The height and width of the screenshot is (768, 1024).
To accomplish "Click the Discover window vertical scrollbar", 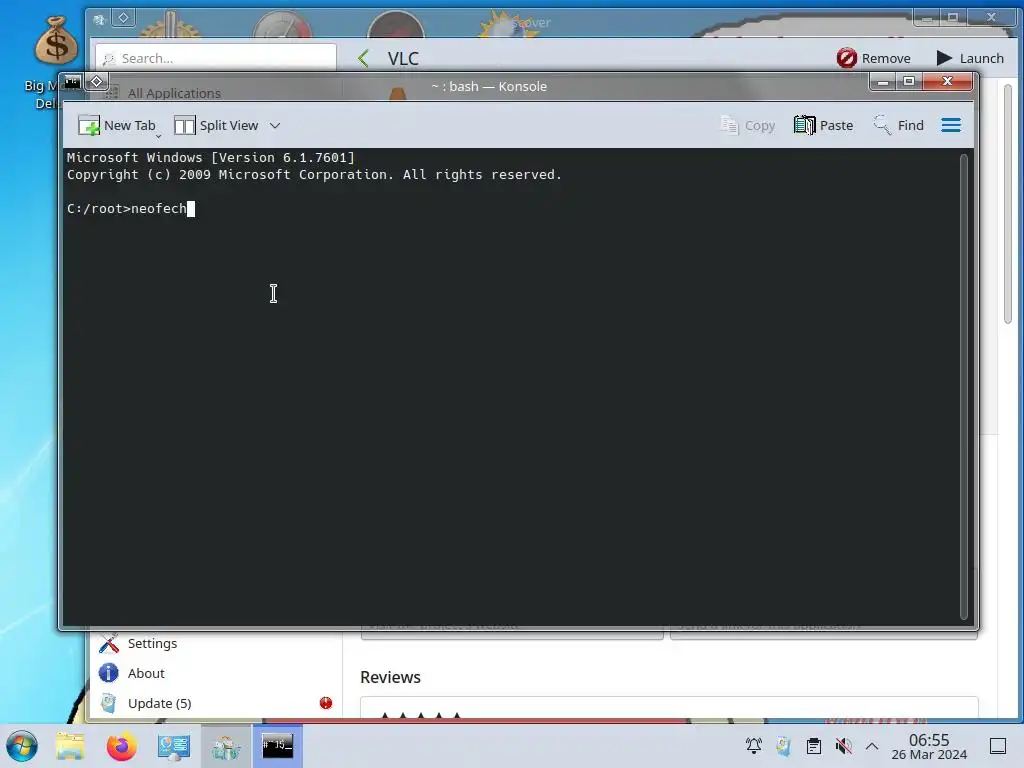I will [1008, 203].
